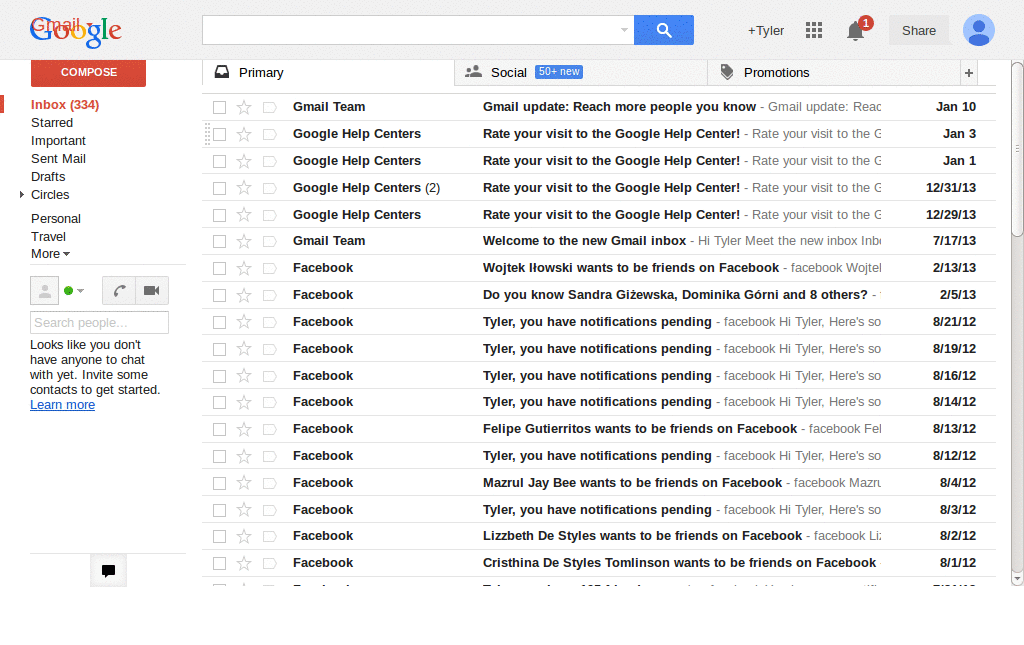The width and height of the screenshot is (1024, 645).
Task: Click the COMPOSE button
Action: pyautogui.click(x=88, y=72)
